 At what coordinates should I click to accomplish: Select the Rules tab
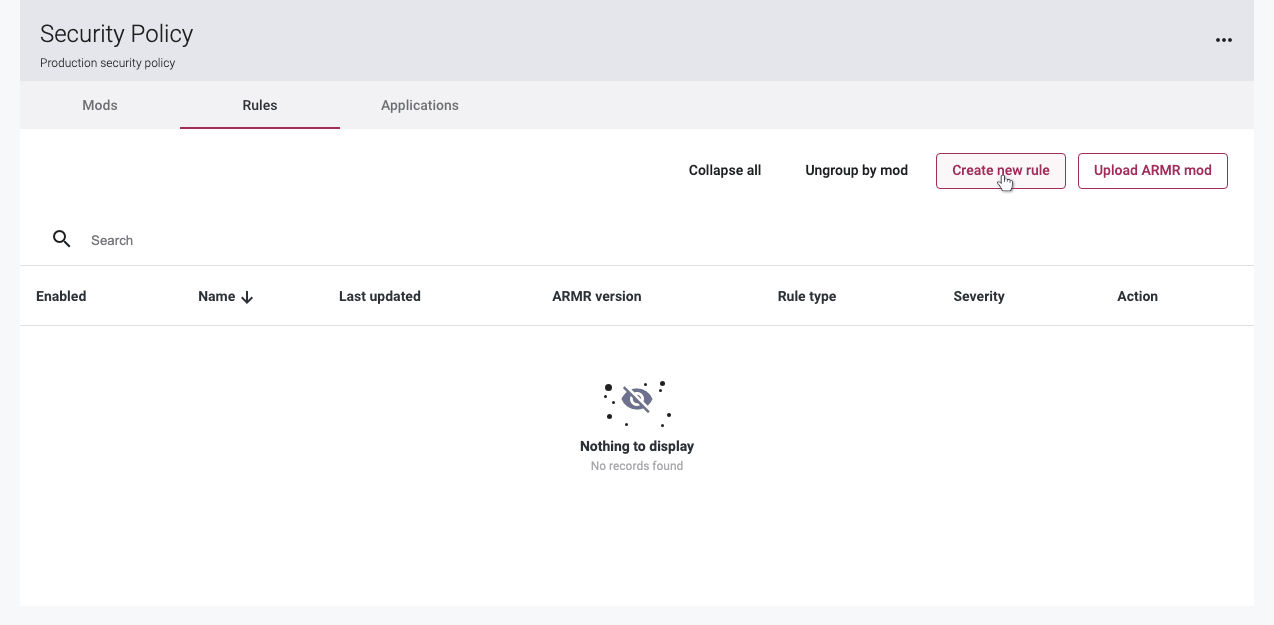[260, 105]
